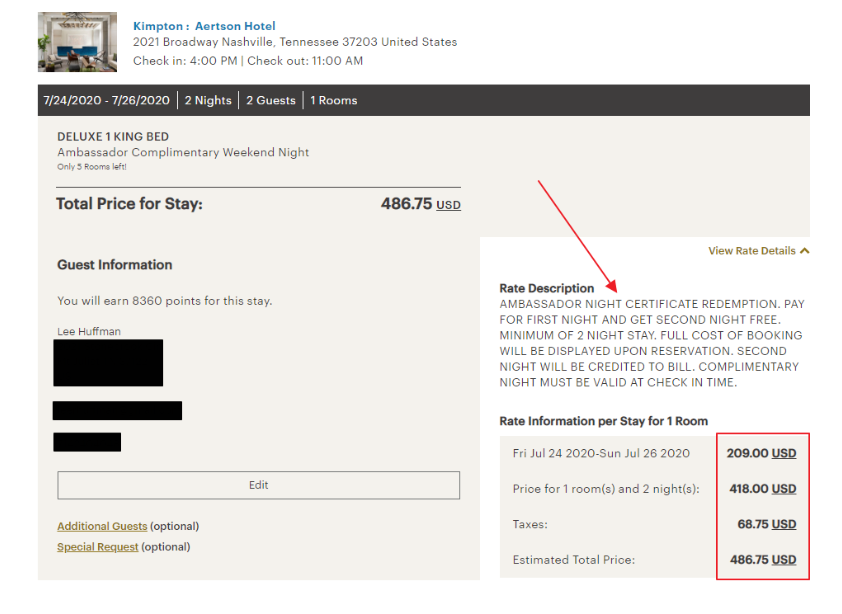The image size is (842, 614).
Task: Select the hotel address text '2021 Broadway Nashville'
Action: pos(203,42)
